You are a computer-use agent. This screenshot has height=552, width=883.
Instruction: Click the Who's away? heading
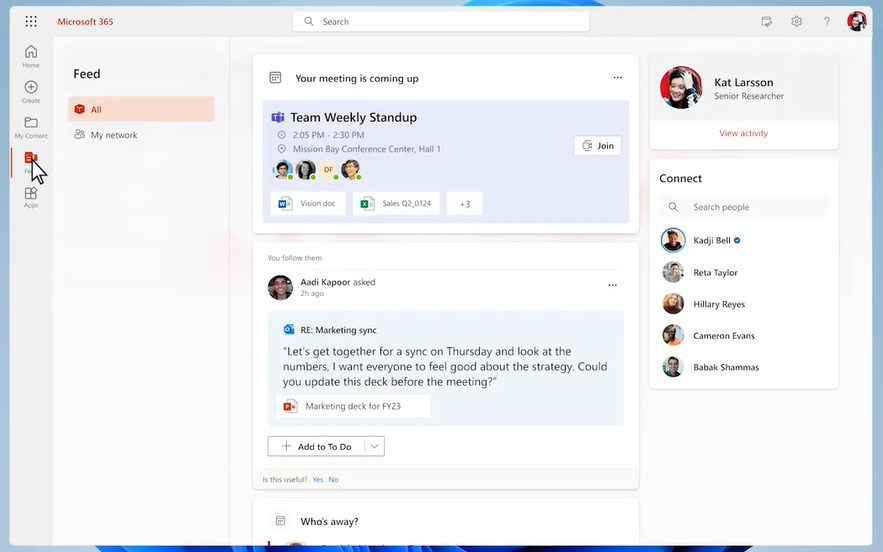click(x=329, y=521)
